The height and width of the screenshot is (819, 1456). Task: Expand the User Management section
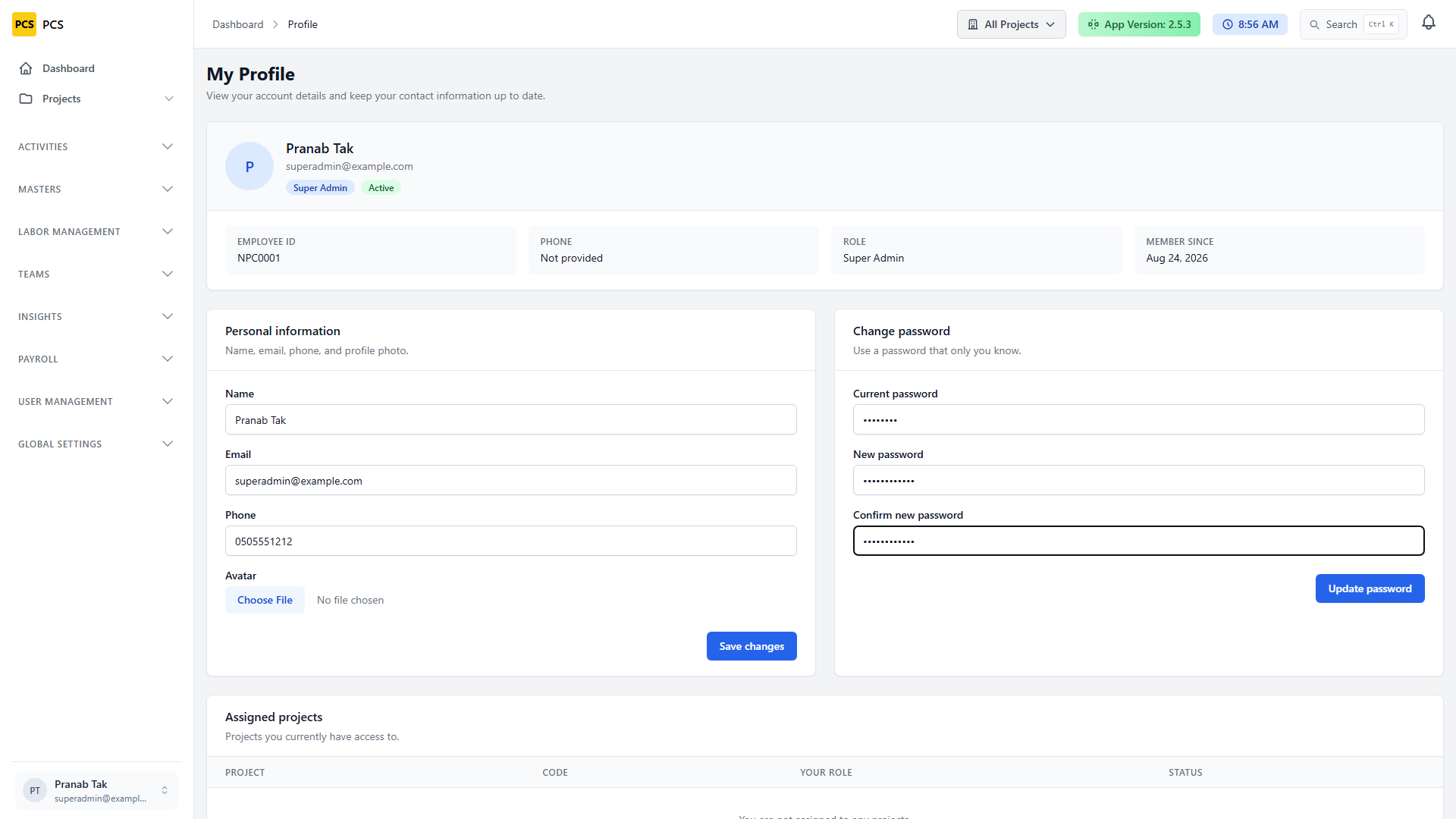[x=96, y=401]
